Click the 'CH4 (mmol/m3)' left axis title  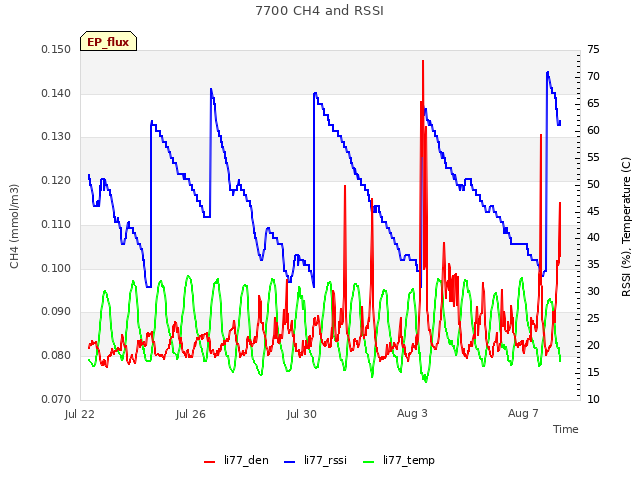point(14,226)
